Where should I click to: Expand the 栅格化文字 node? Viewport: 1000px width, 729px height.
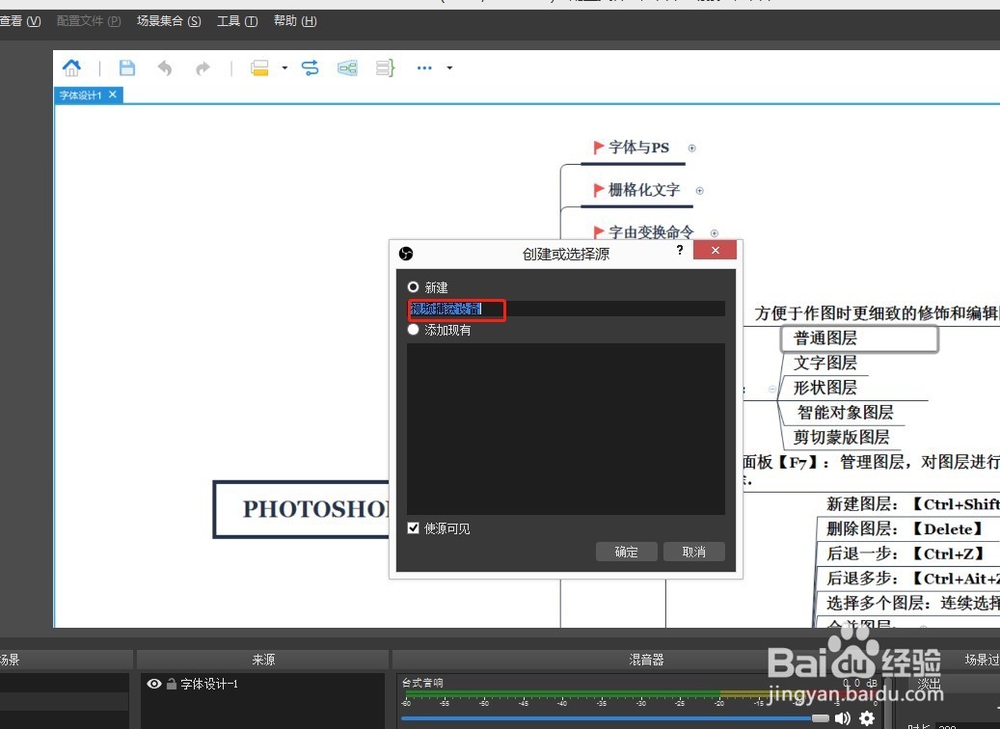(x=700, y=191)
